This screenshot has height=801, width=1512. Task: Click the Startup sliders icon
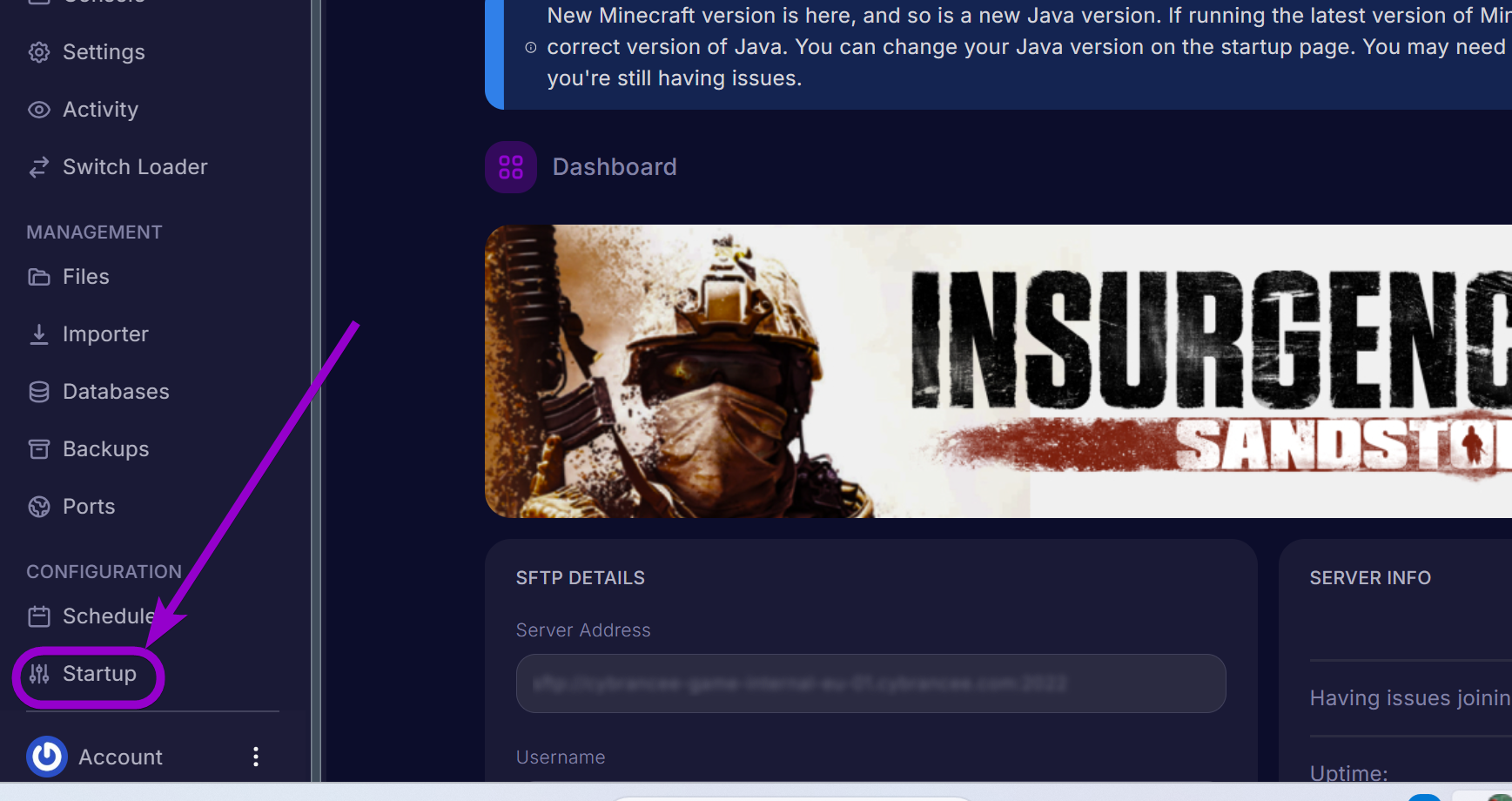(39, 674)
